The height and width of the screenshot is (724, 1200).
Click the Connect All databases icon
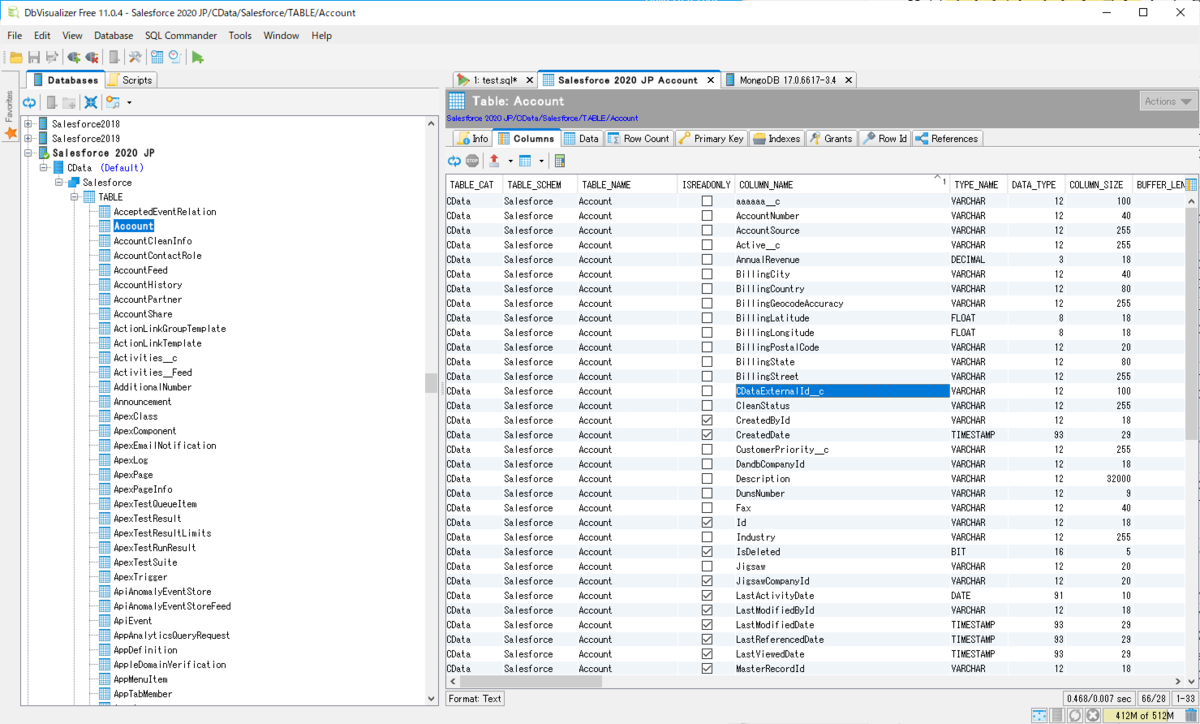[74, 58]
